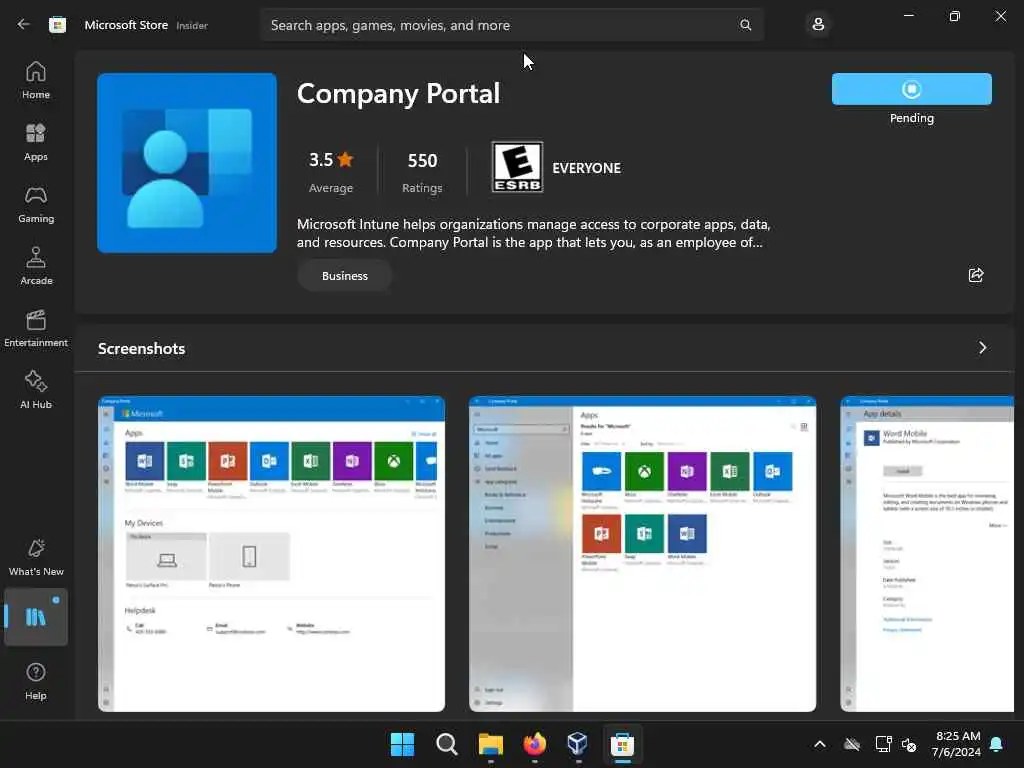Click the Screenshots heading
This screenshot has width=1024, height=768.
142,349
